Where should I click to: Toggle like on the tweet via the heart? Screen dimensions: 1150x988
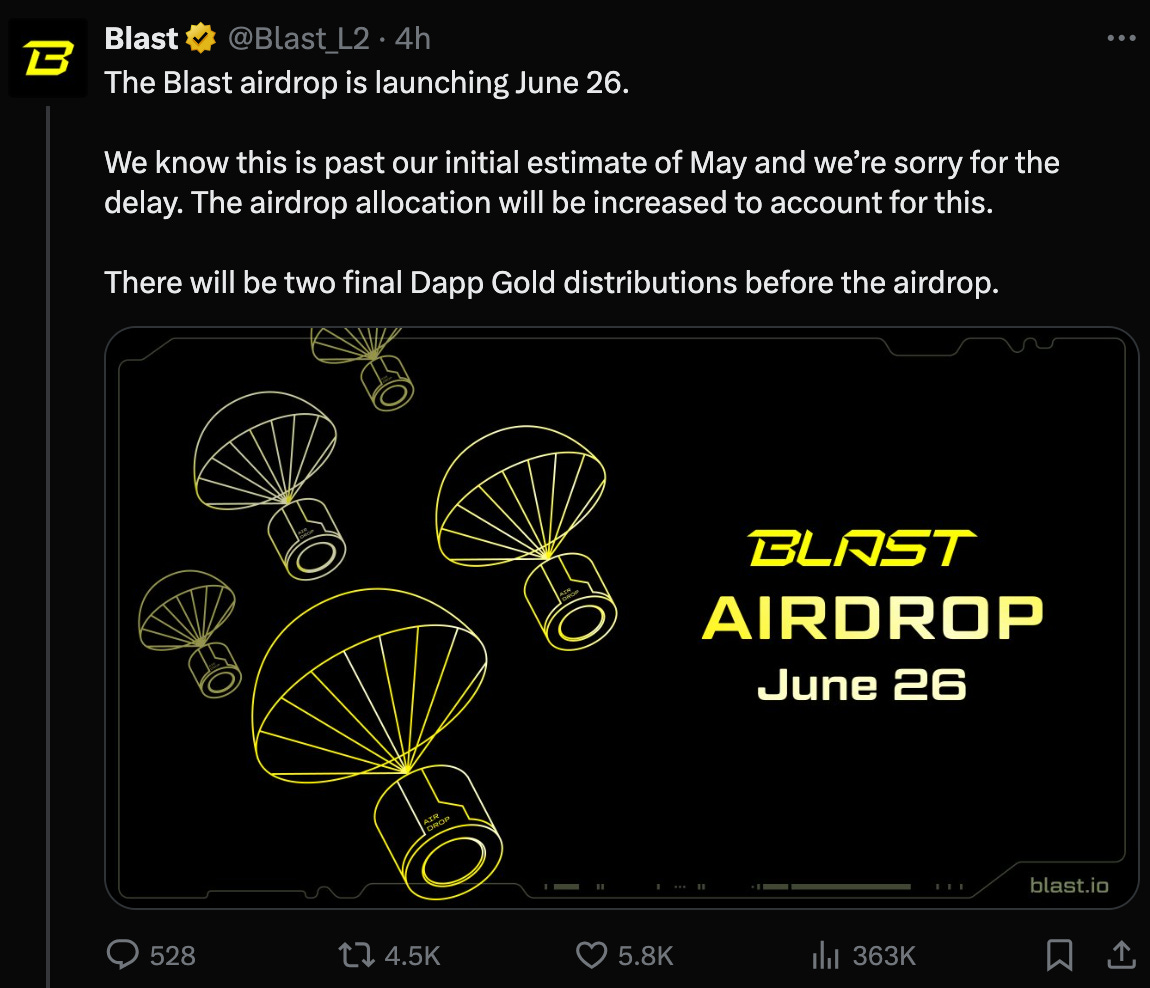[x=592, y=955]
